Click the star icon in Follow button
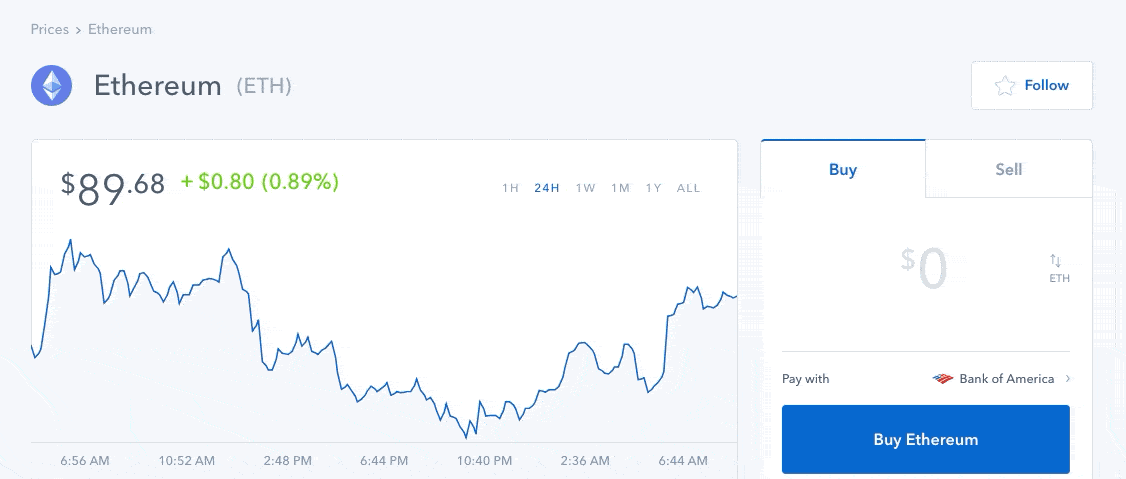1126x479 pixels. point(1005,86)
